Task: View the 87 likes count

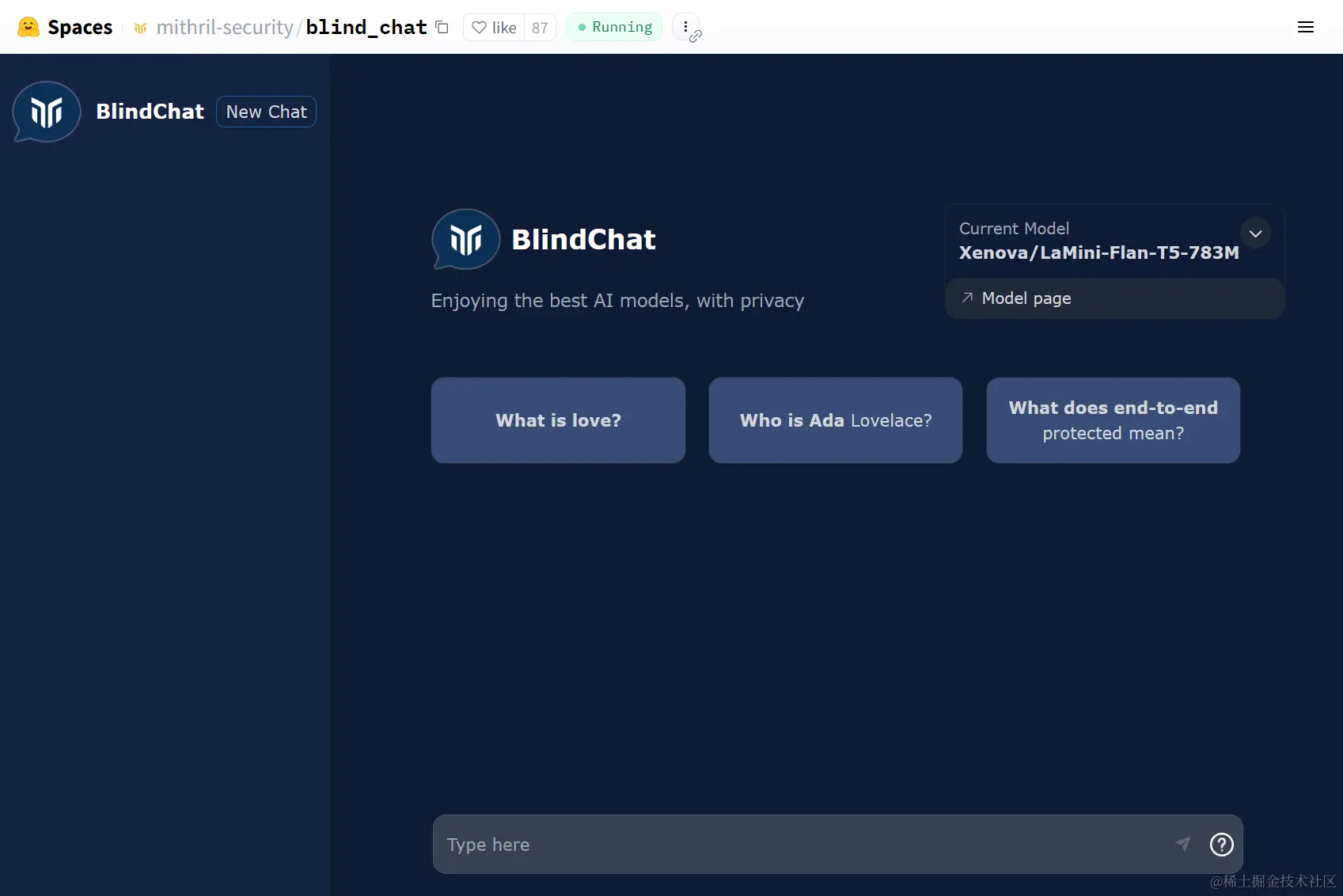Action: [x=540, y=28]
